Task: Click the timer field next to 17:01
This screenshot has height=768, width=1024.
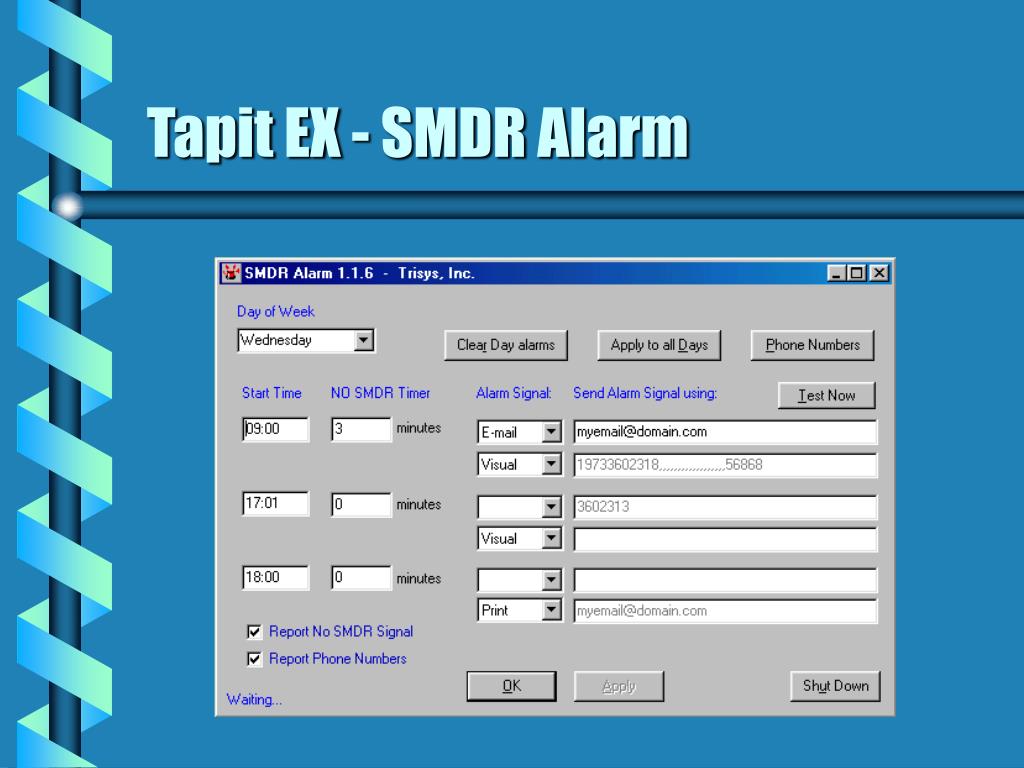Action: tap(361, 504)
